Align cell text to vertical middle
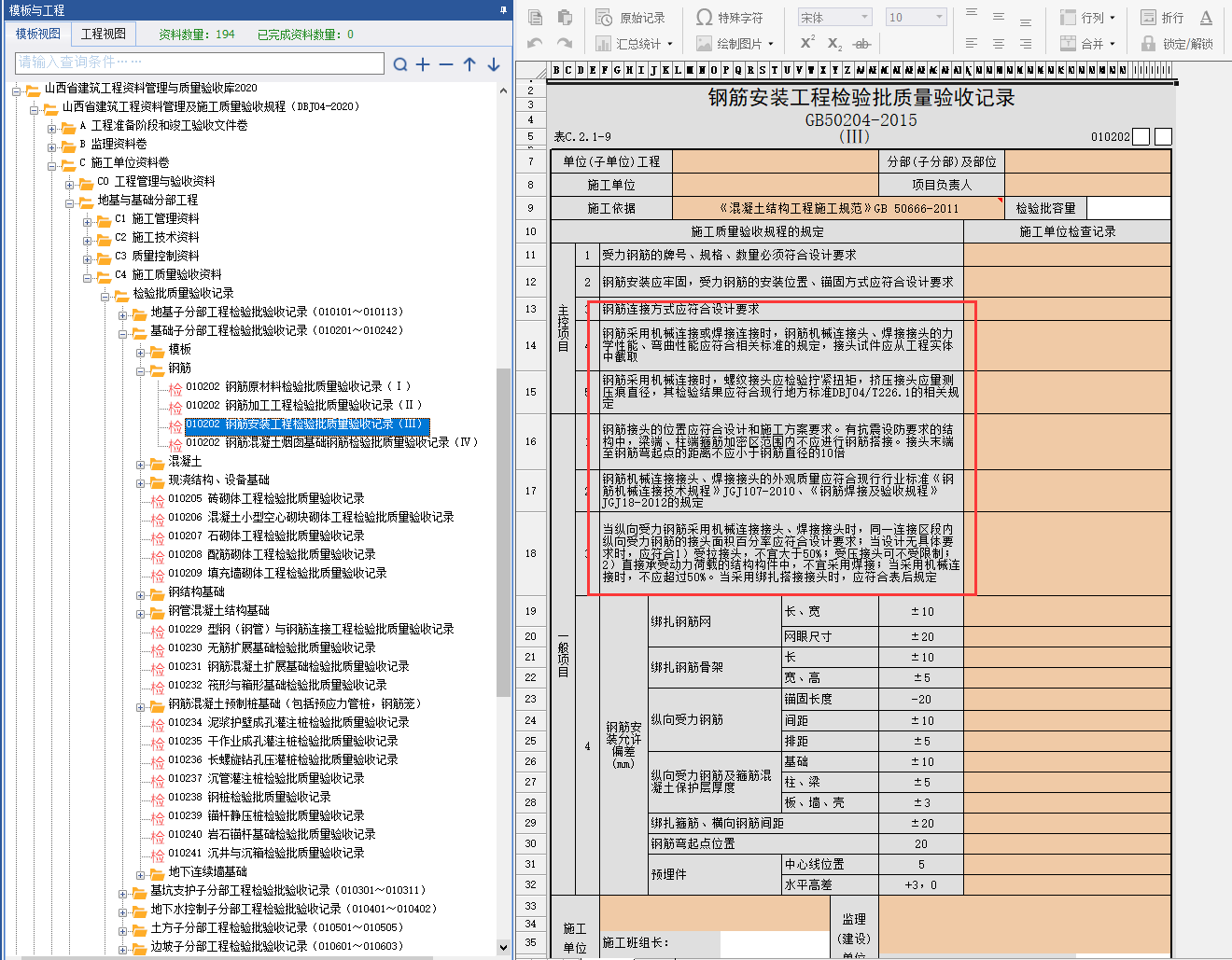 pos(999,17)
